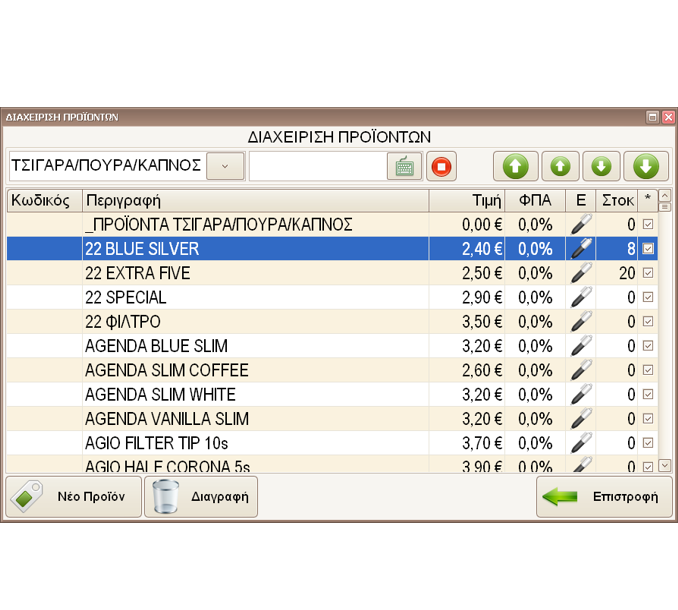Expand the ΤΣΙΓΑΡΑ/ΠΟΥΡΑ/ΚΑΠΝΟΣ category dropdown
The image size is (678, 610).
(x=225, y=166)
